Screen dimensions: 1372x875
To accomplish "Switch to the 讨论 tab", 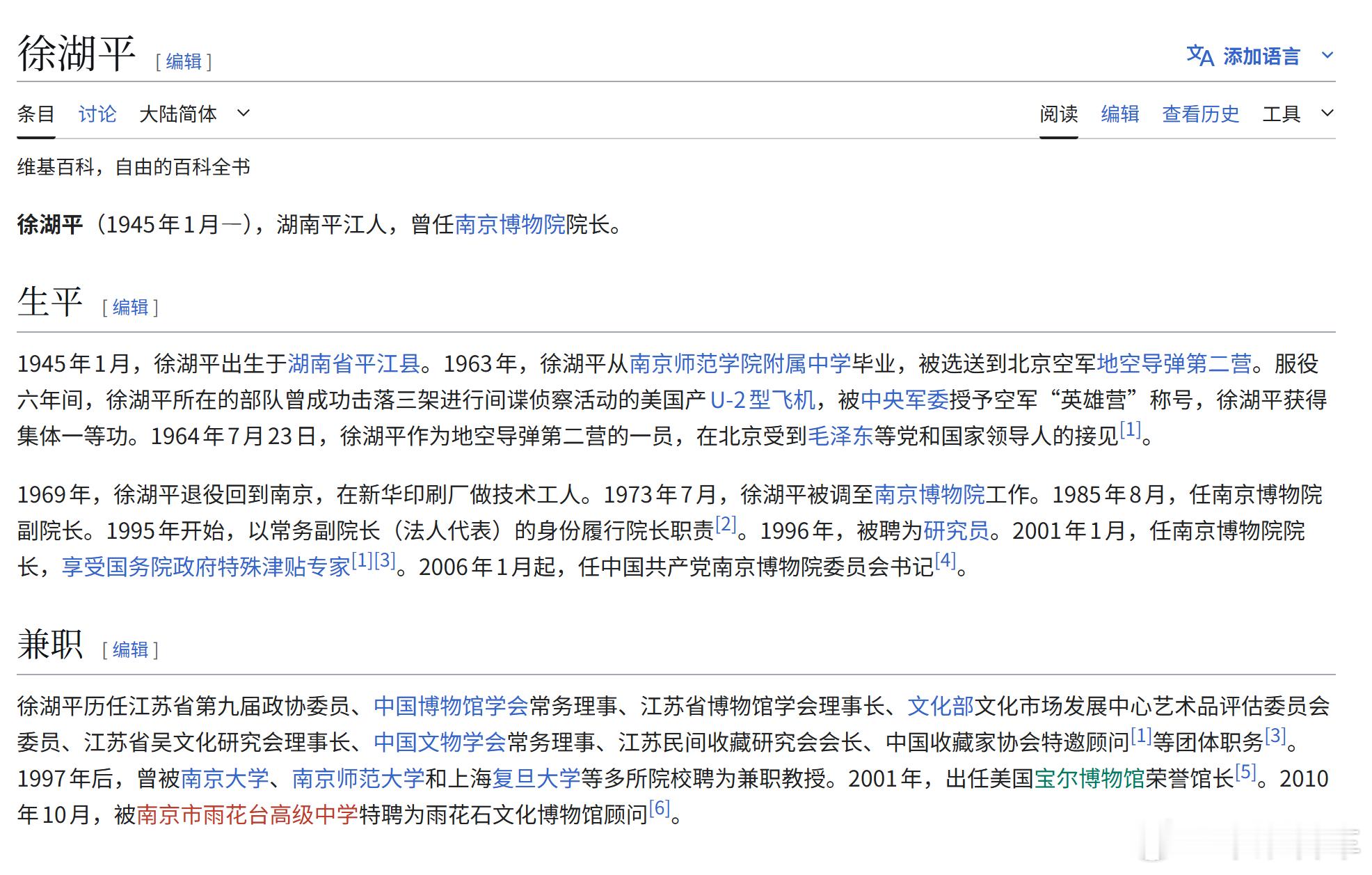I will (x=97, y=113).
